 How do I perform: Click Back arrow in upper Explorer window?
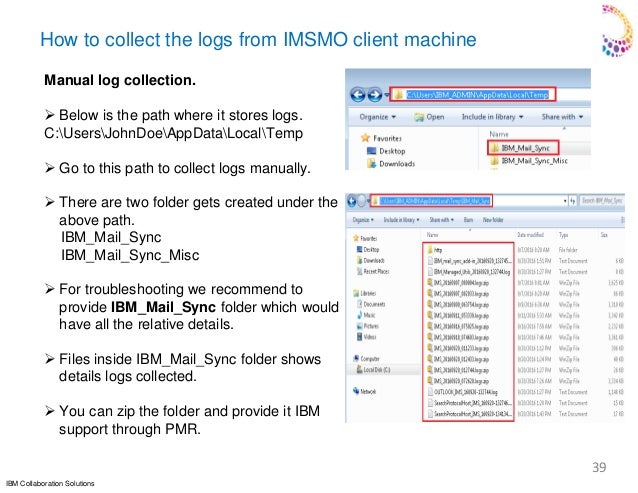[x=358, y=95]
